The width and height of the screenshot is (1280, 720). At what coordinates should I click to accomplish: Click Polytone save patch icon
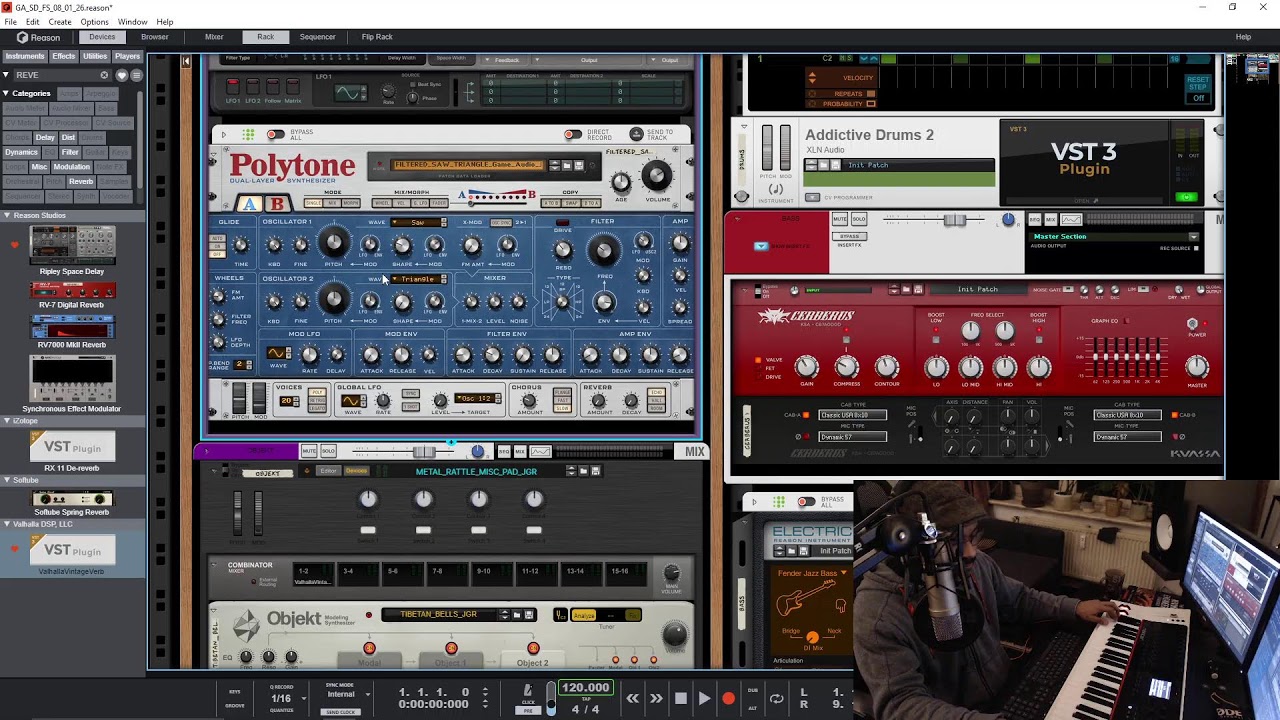[578, 165]
